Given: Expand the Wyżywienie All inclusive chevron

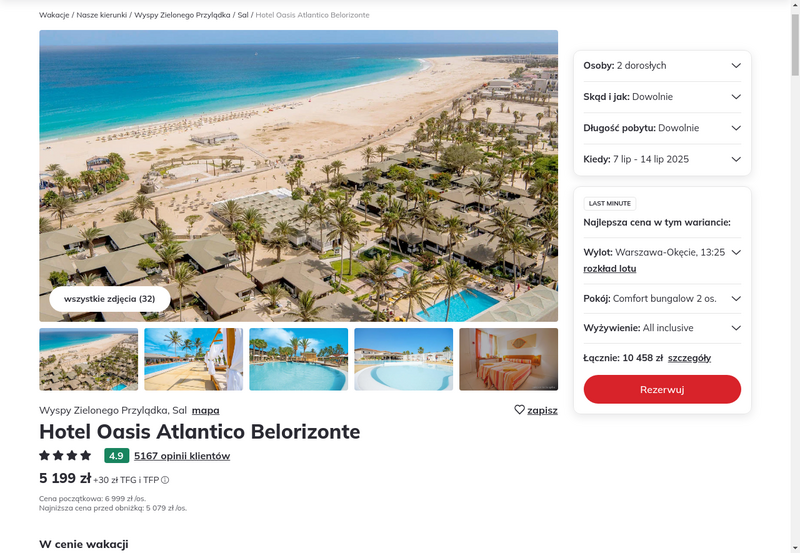Looking at the screenshot, I should coord(736,328).
